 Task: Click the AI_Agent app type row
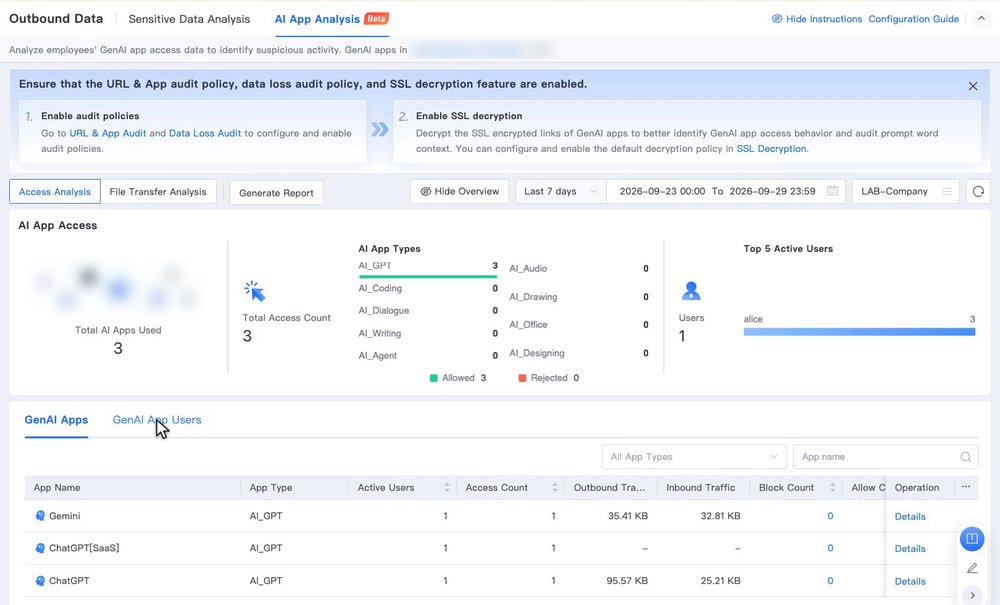(x=428, y=356)
